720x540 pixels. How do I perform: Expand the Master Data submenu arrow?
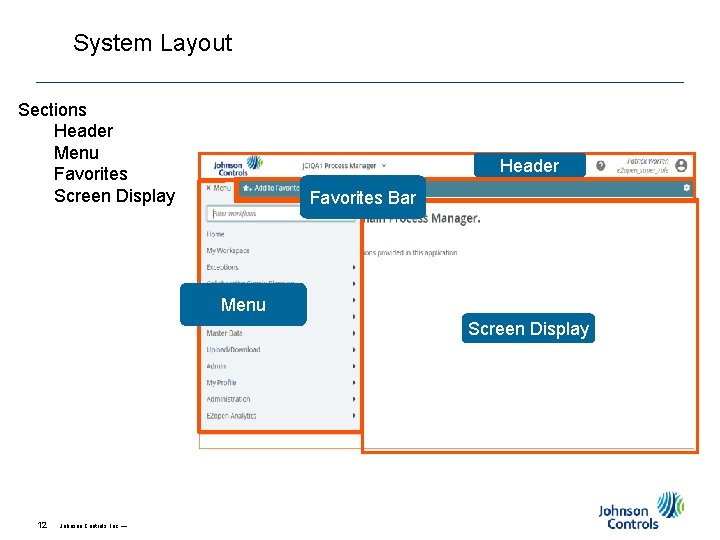coord(354,333)
